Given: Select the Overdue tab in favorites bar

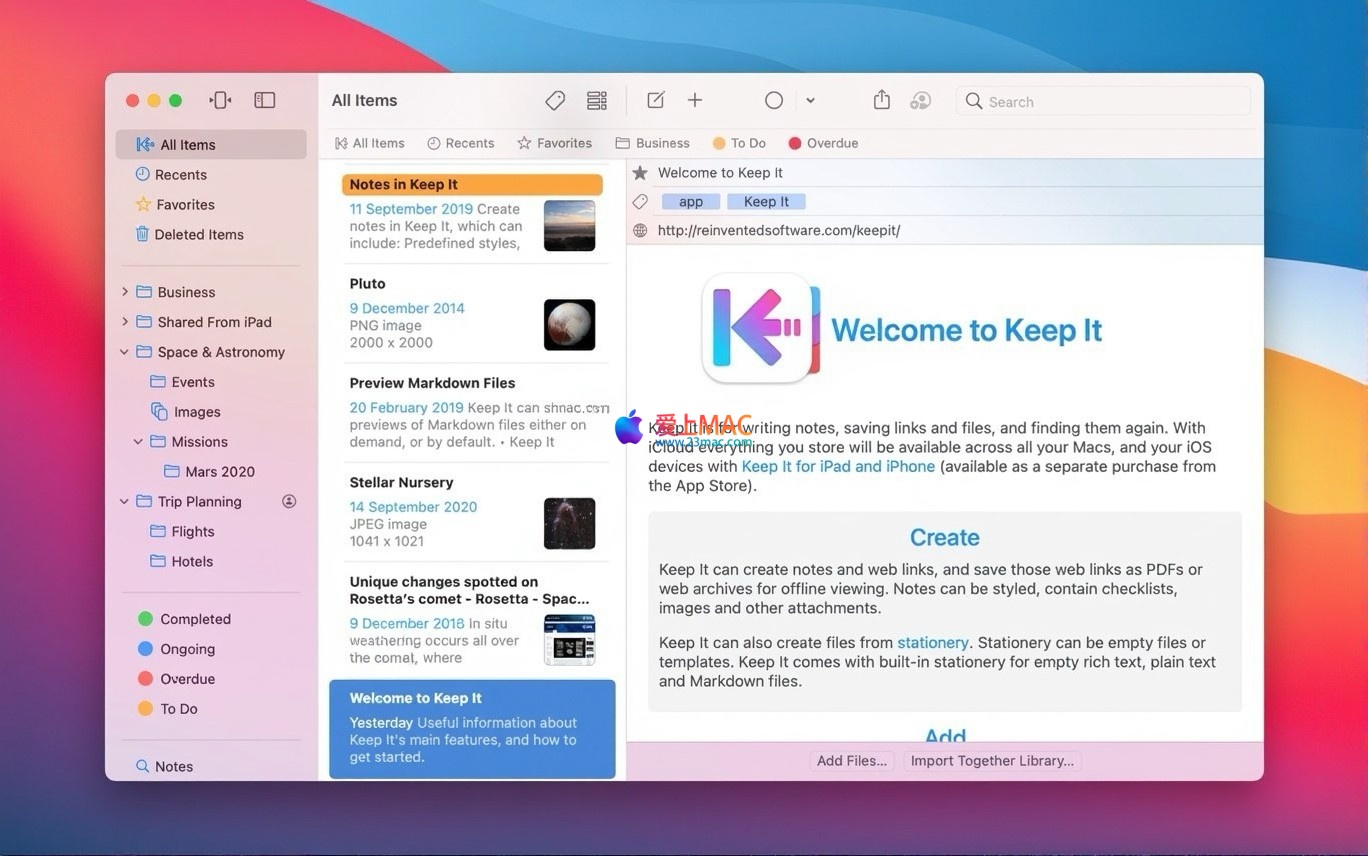Looking at the screenshot, I should 823,143.
